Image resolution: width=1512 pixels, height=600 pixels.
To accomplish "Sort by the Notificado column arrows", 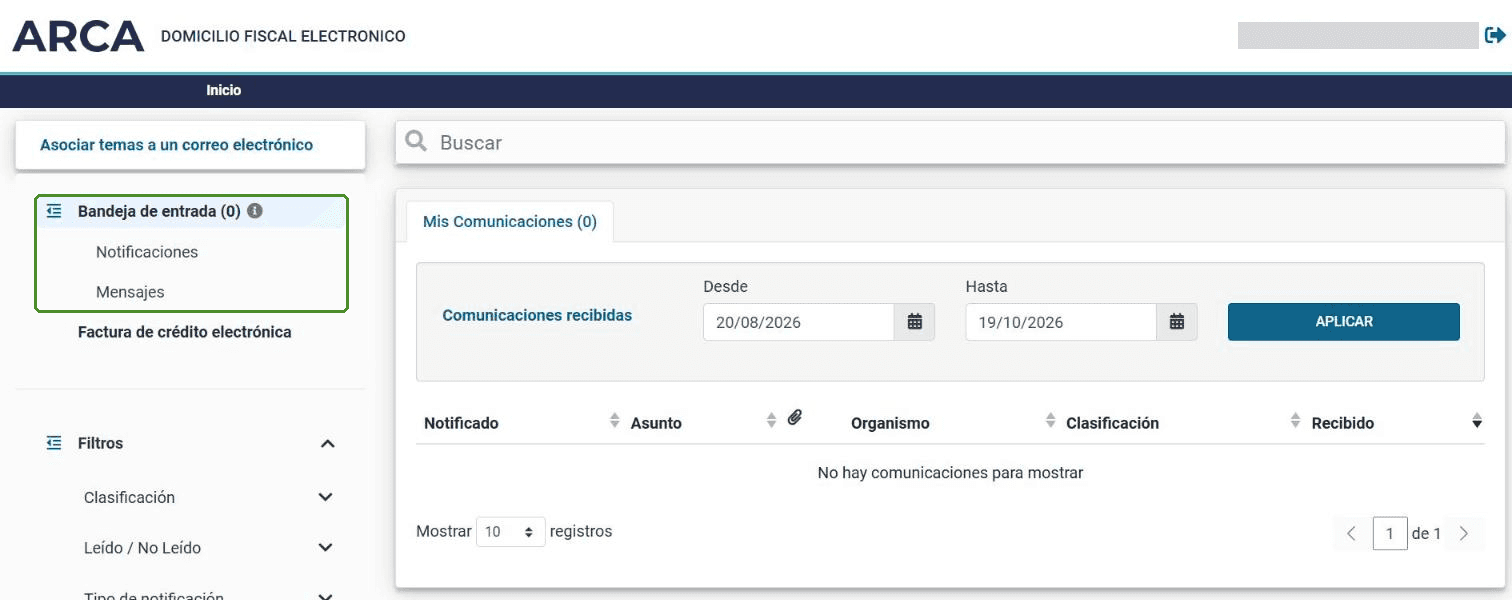I will (x=615, y=421).
